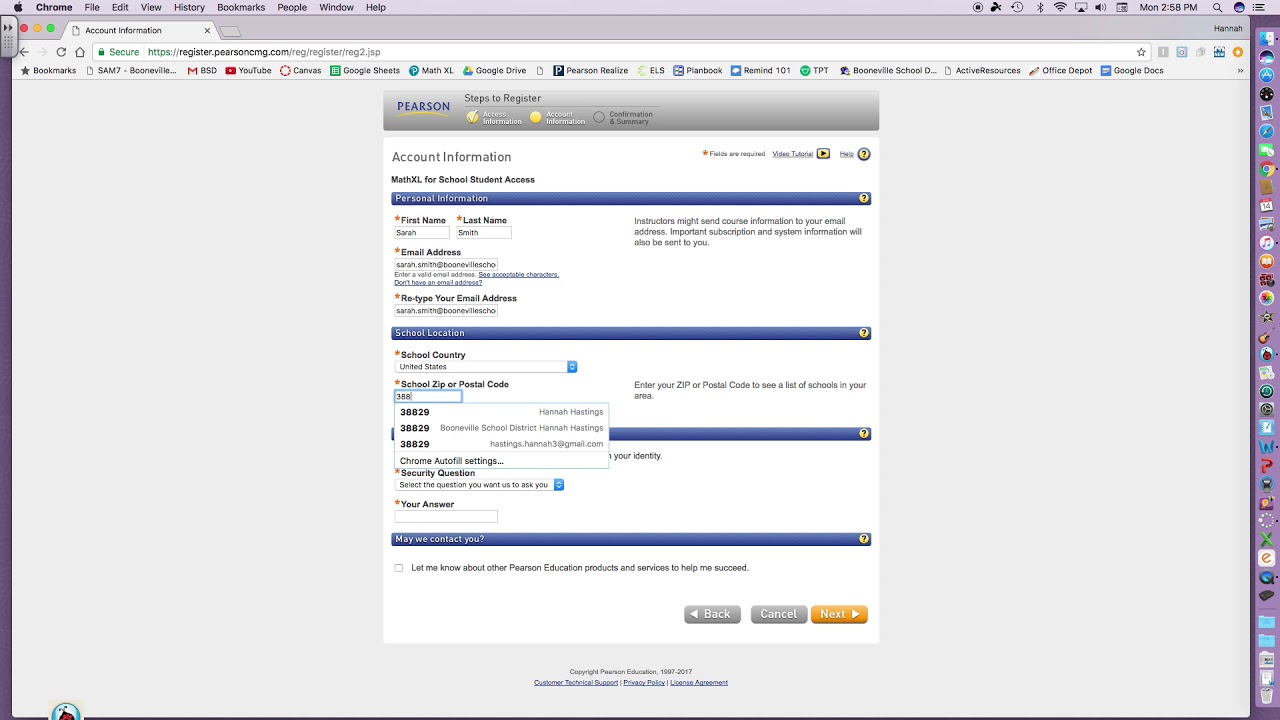The image size is (1280, 720).
Task: Open iBooks orange icon in Dock
Action: point(1267,262)
